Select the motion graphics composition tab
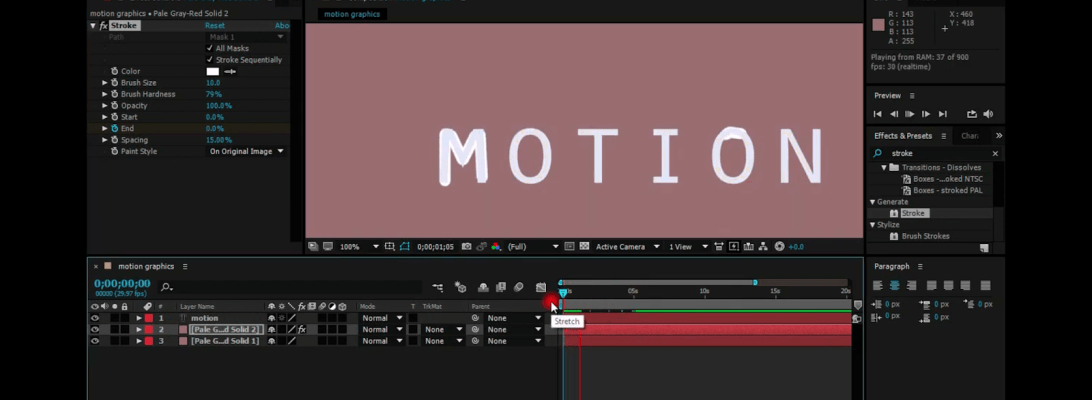Image resolution: width=1092 pixels, height=400 pixels. (352, 14)
